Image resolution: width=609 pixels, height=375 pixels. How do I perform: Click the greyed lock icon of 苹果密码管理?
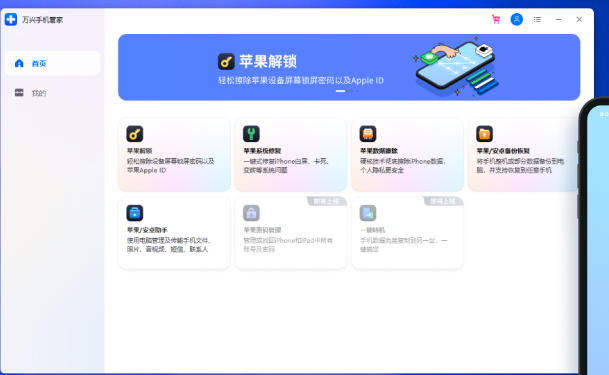click(251, 213)
